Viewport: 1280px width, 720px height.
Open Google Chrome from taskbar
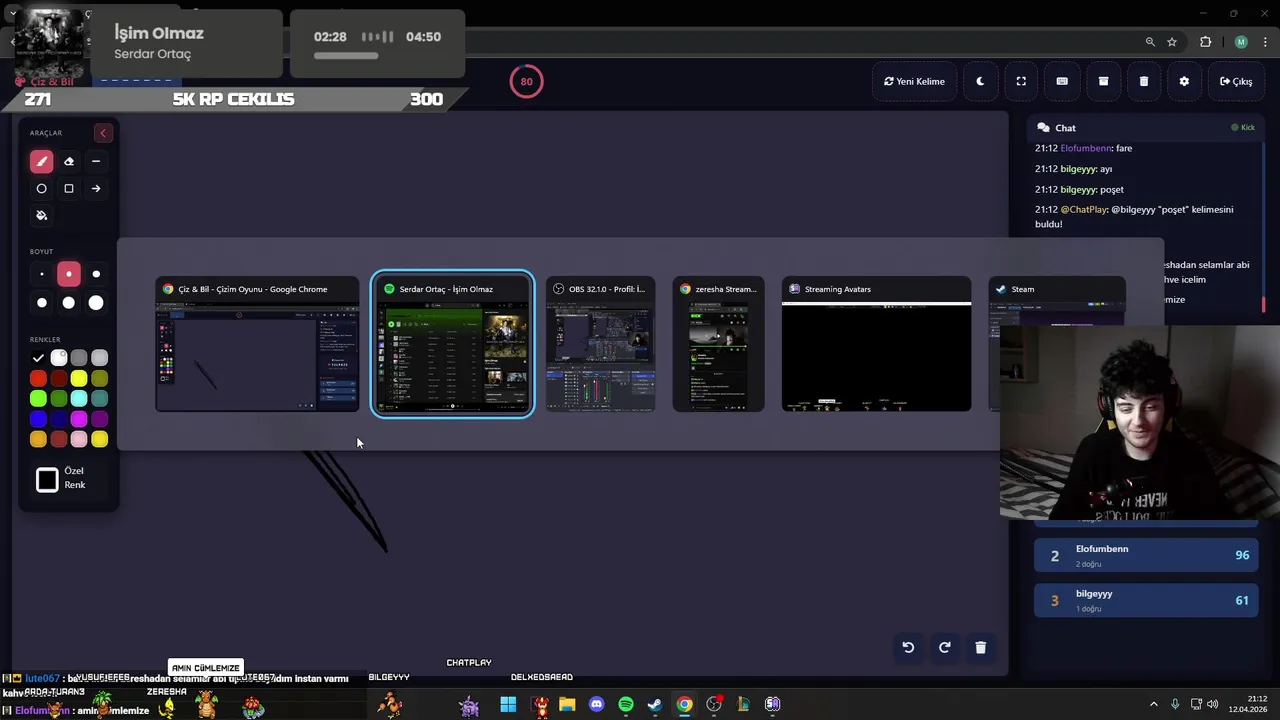pyautogui.click(x=684, y=704)
